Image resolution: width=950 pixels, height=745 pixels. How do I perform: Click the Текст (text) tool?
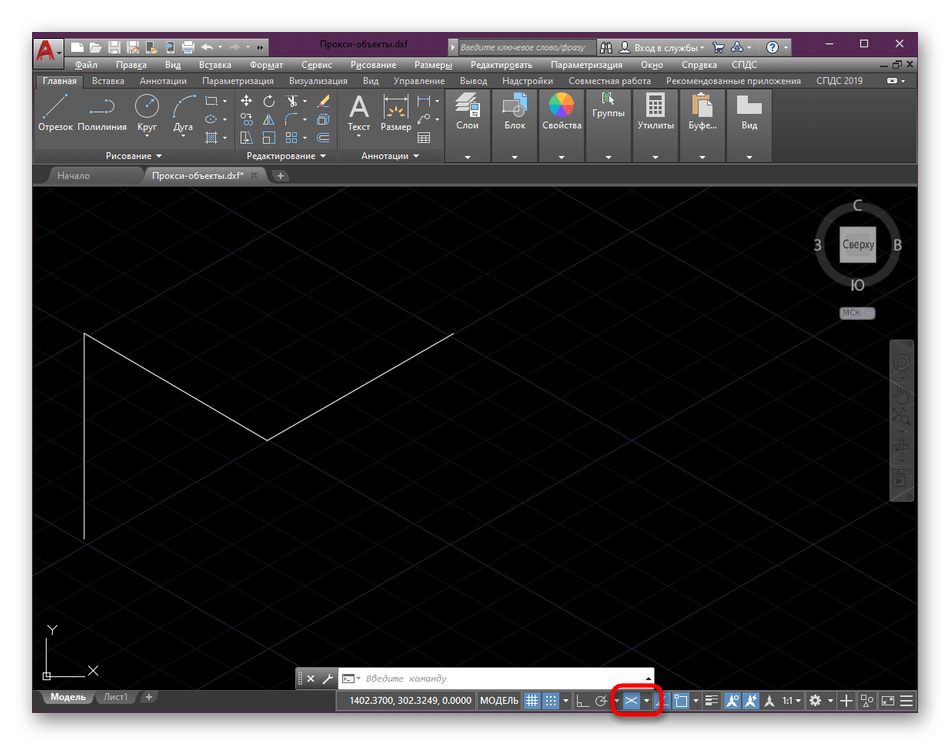[359, 114]
